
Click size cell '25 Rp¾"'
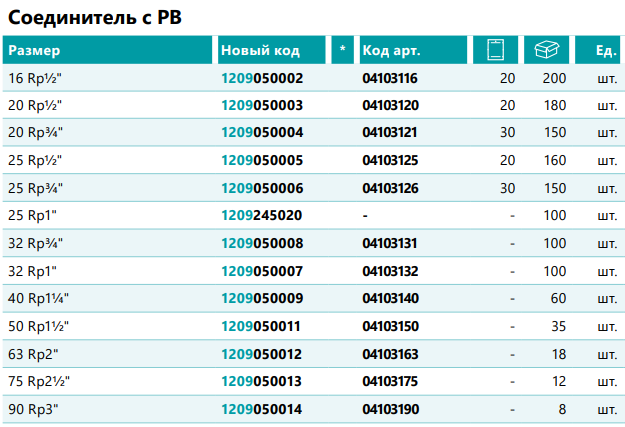[35, 188]
